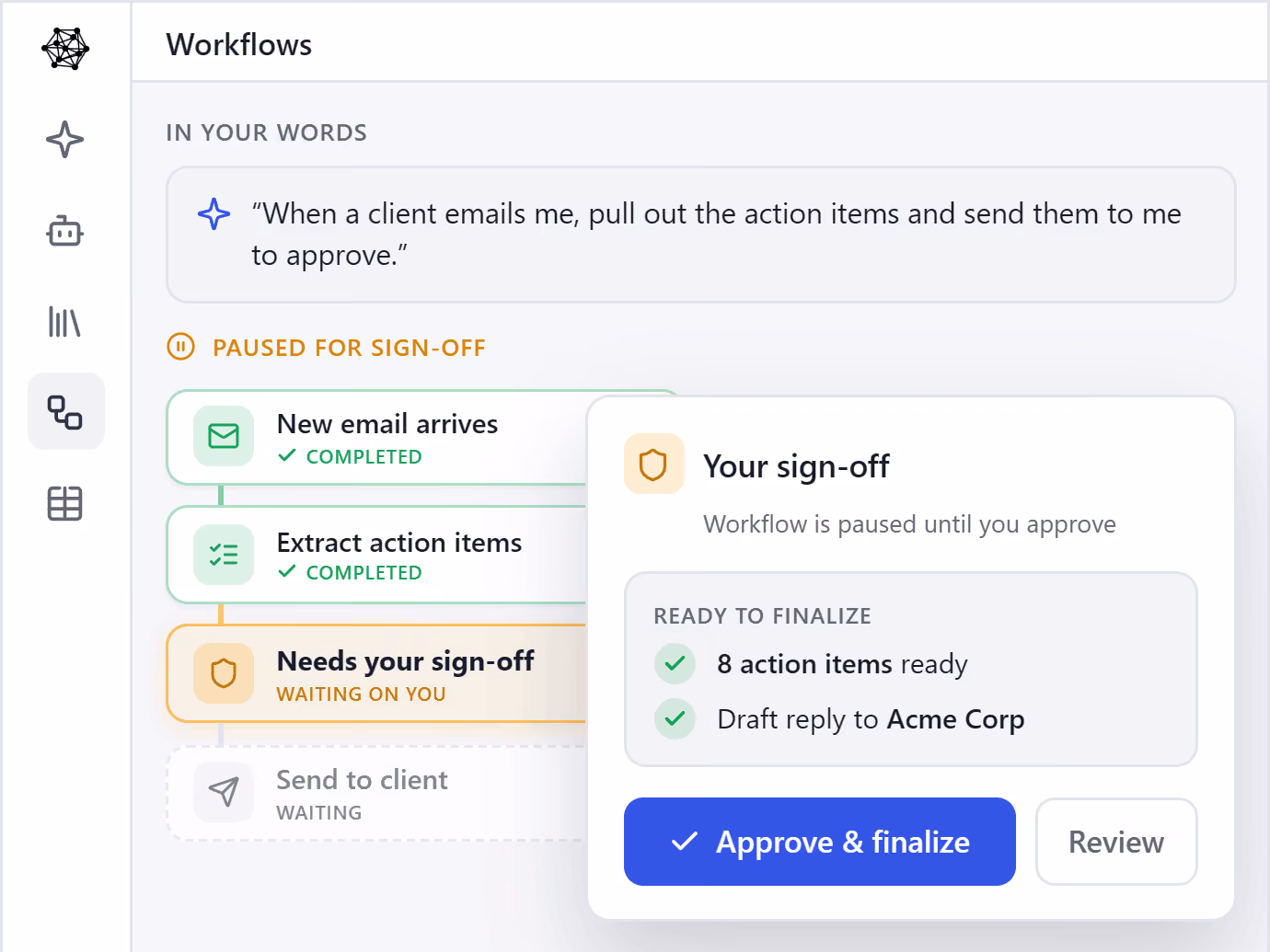This screenshot has width=1270, height=952.
Task: Click WAITING status under Send to client
Action: click(319, 813)
